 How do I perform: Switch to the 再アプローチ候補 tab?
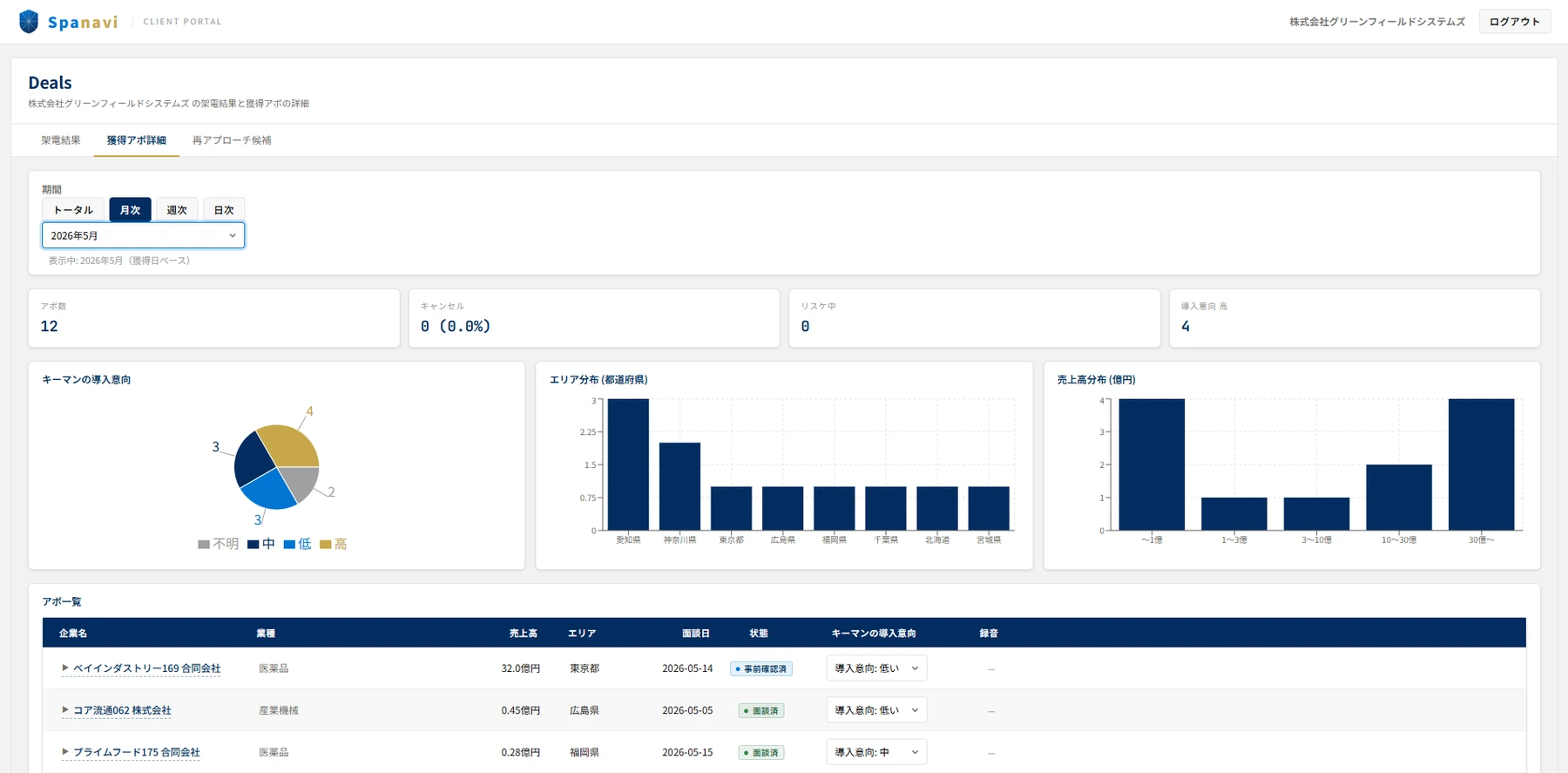pos(232,140)
